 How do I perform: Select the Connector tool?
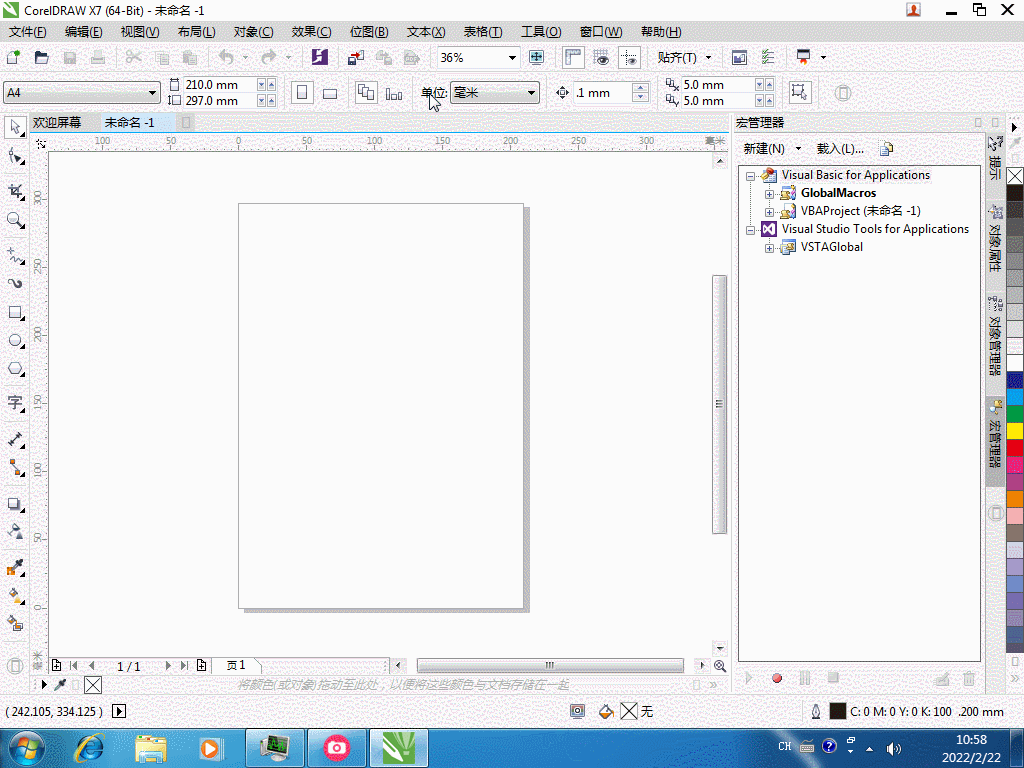pyautogui.click(x=15, y=468)
